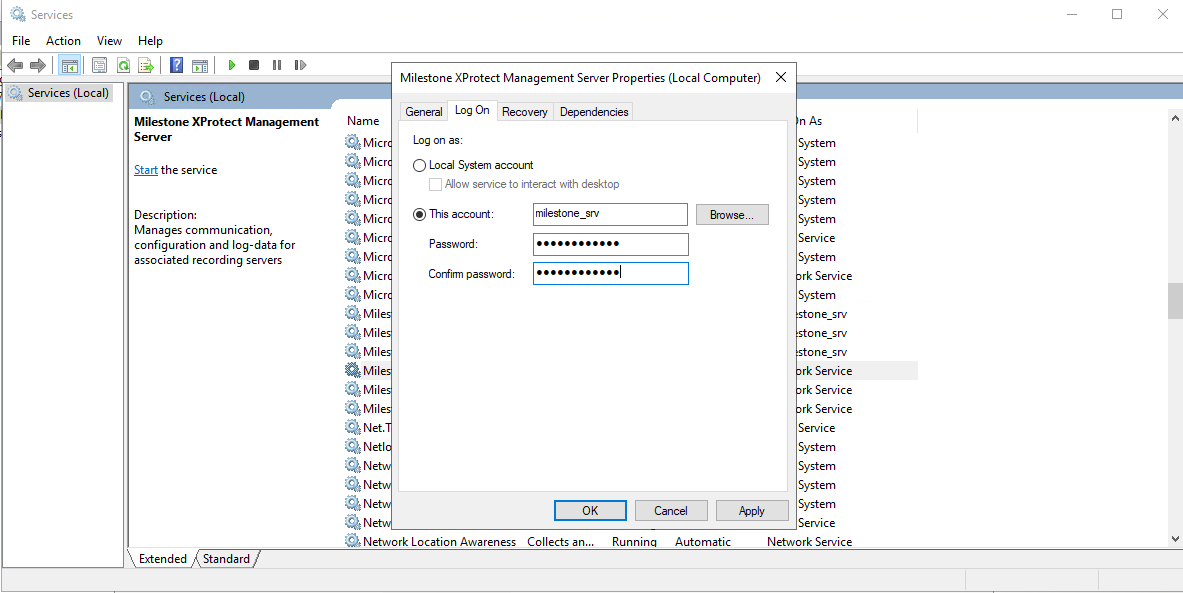Select the Local System account radio button
Viewport: 1183px width, 593px height.
click(419, 165)
